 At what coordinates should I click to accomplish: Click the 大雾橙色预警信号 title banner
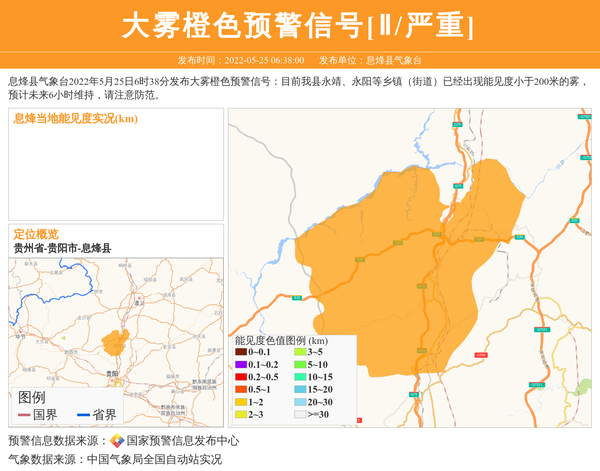[x=299, y=26]
